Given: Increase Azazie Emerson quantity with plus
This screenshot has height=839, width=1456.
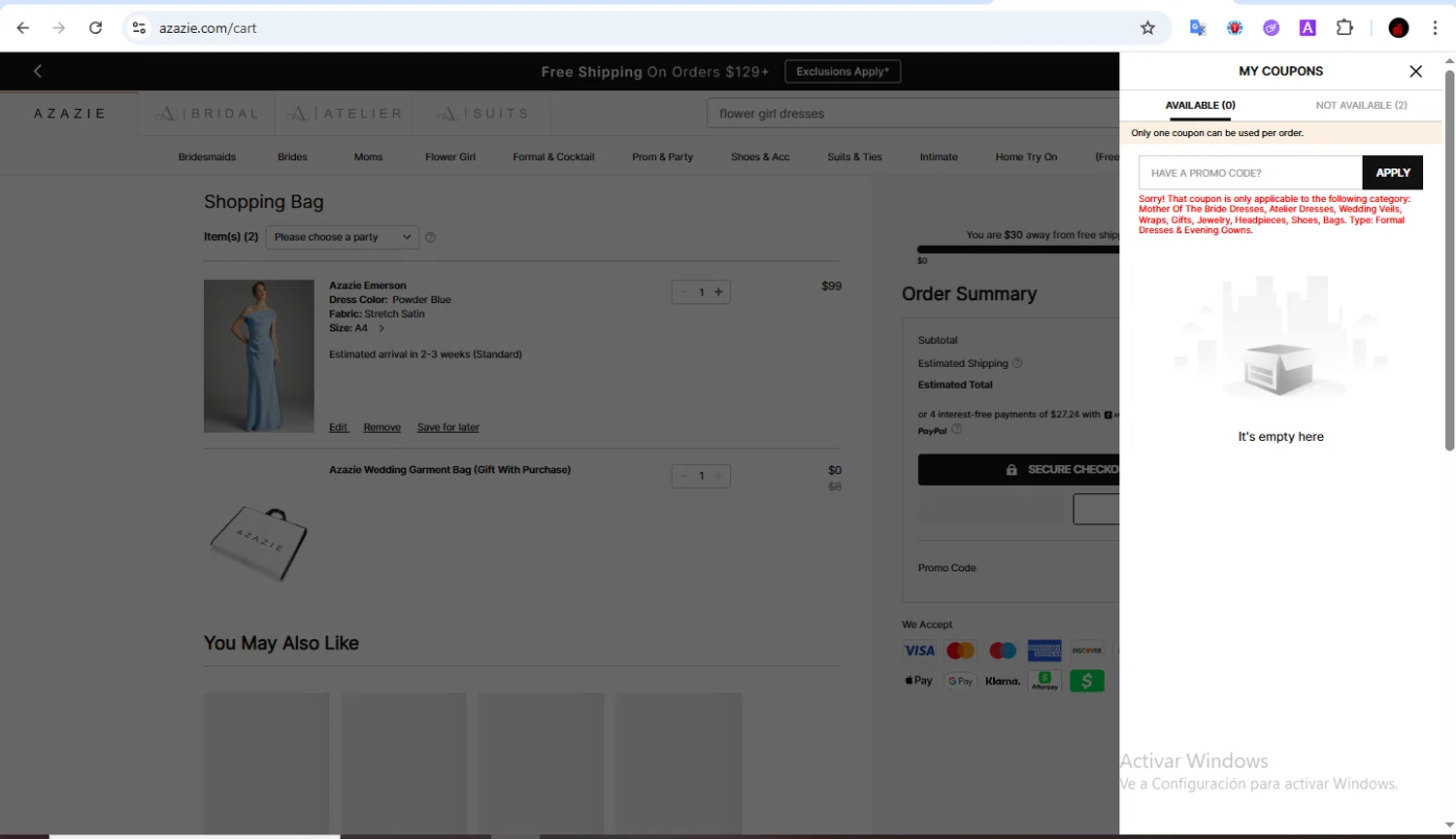Looking at the screenshot, I should coord(718,292).
